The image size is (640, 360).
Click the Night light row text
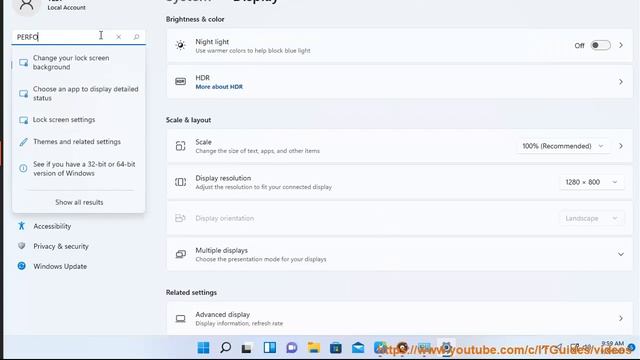253,46
